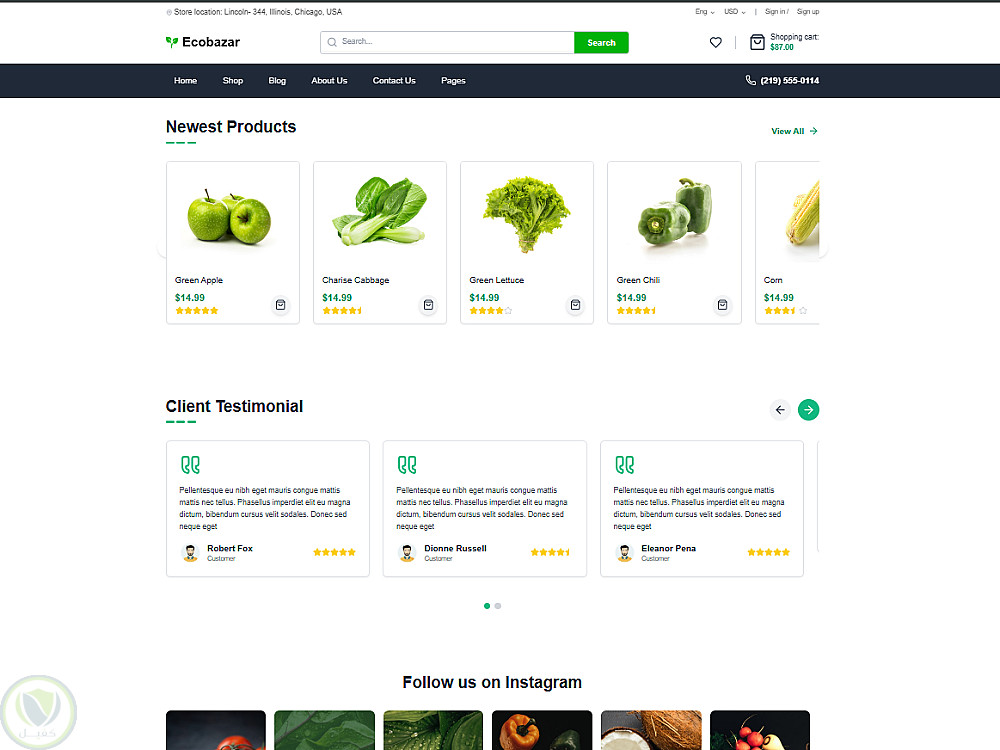Expand the Eng language dropdown
Screen dimensions: 1000x750
pyautogui.click(x=705, y=11)
